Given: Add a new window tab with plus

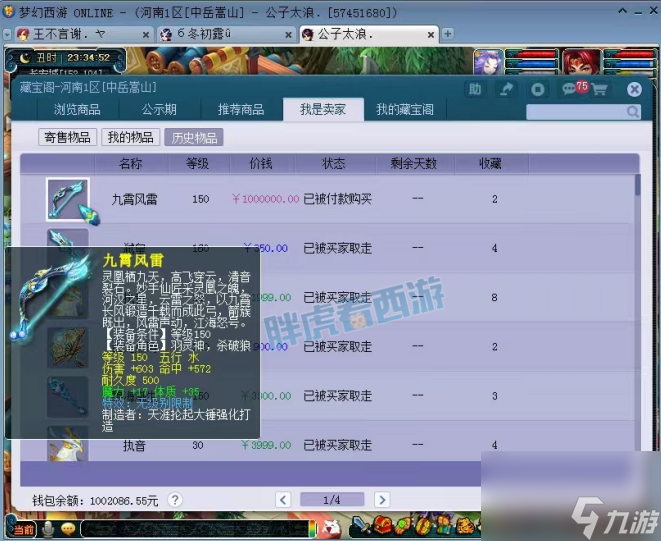Looking at the screenshot, I should click(447, 33).
